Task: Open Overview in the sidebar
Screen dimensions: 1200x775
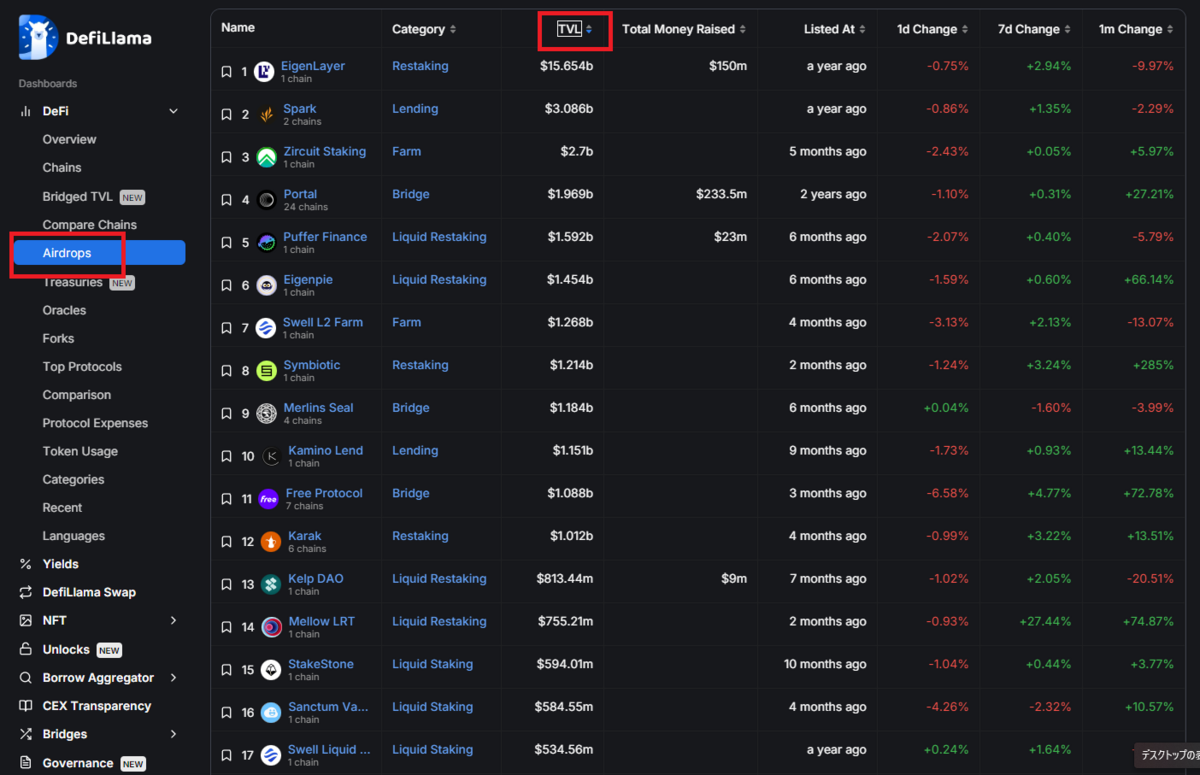Action: 69,139
